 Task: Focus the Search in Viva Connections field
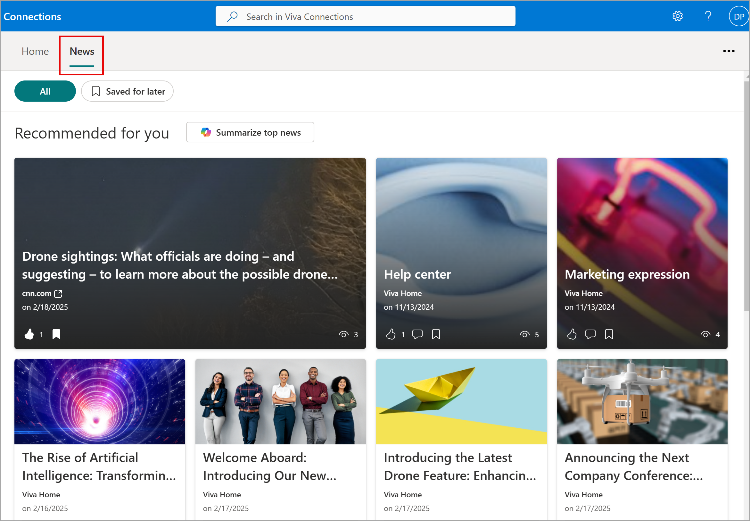click(365, 16)
